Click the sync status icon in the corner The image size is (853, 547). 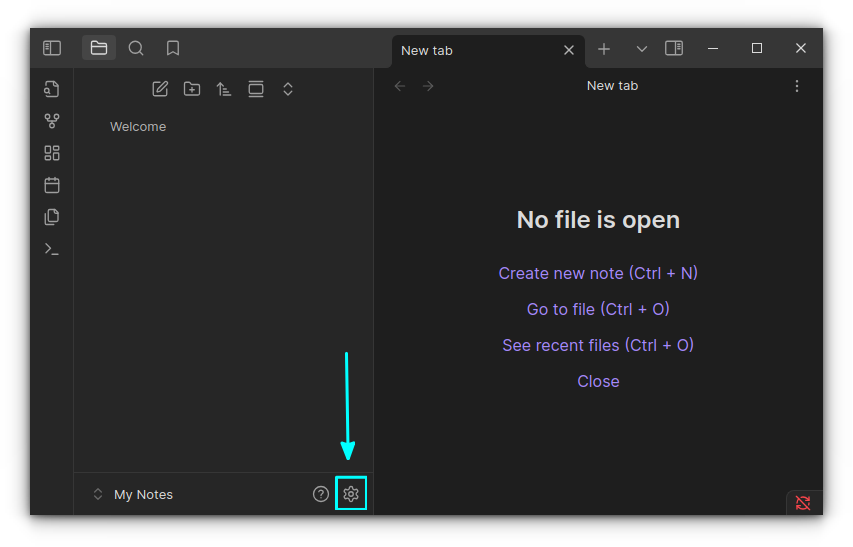802,502
